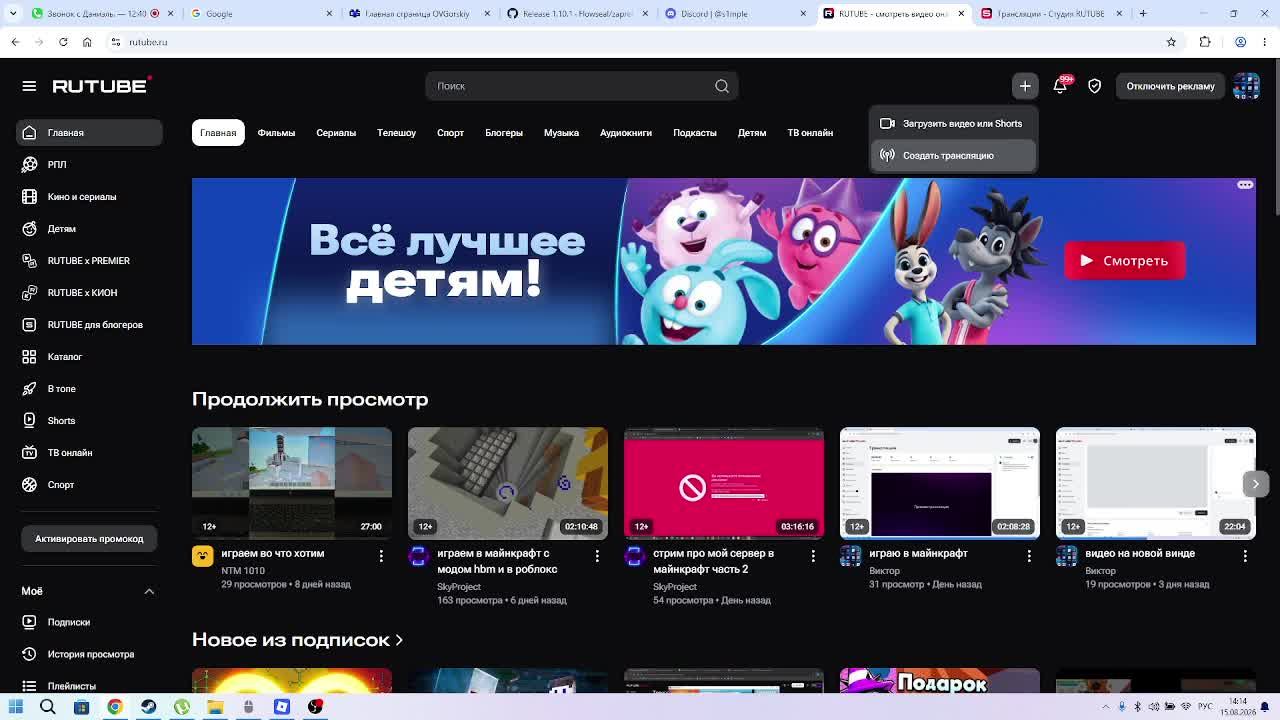Click Активировать промокод button
The width and height of the screenshot is (1280, 720).
[x=89, y=539]
